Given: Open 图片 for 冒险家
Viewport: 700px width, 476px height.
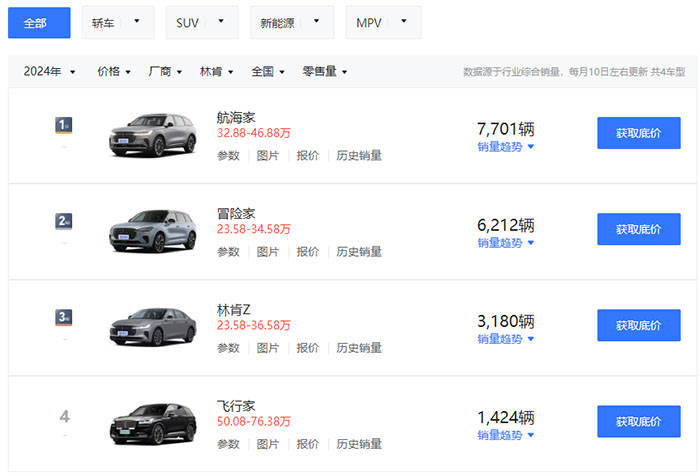Looking at the screenshot, I should point(268,252).
